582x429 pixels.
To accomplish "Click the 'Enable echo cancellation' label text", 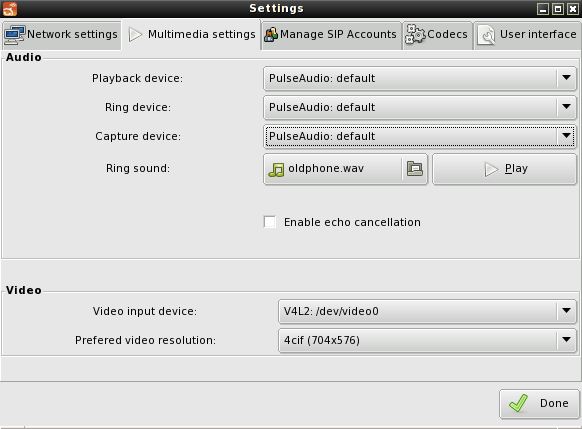I will coord(352,222).
